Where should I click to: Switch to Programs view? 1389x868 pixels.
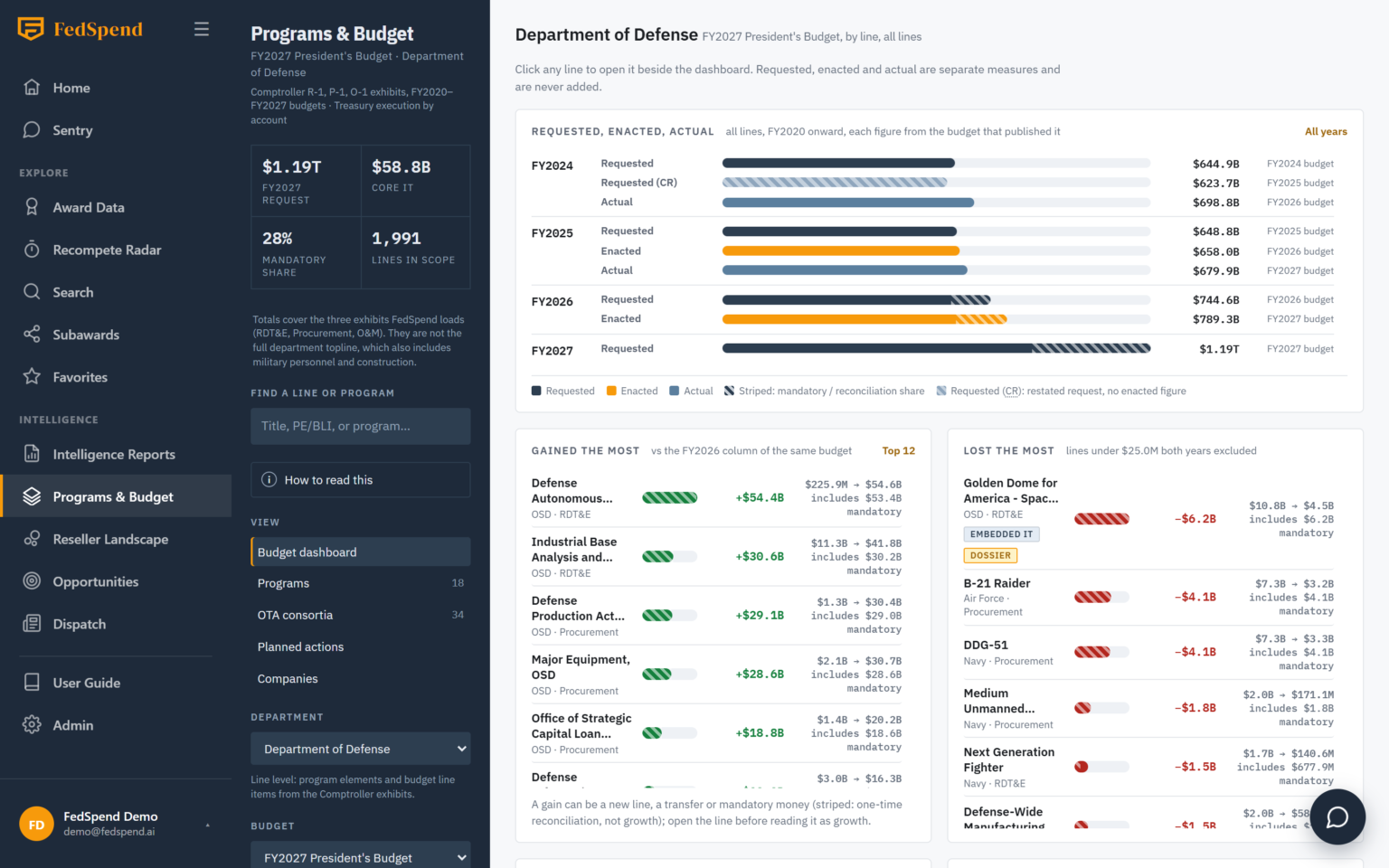click(x=361, y=584)
